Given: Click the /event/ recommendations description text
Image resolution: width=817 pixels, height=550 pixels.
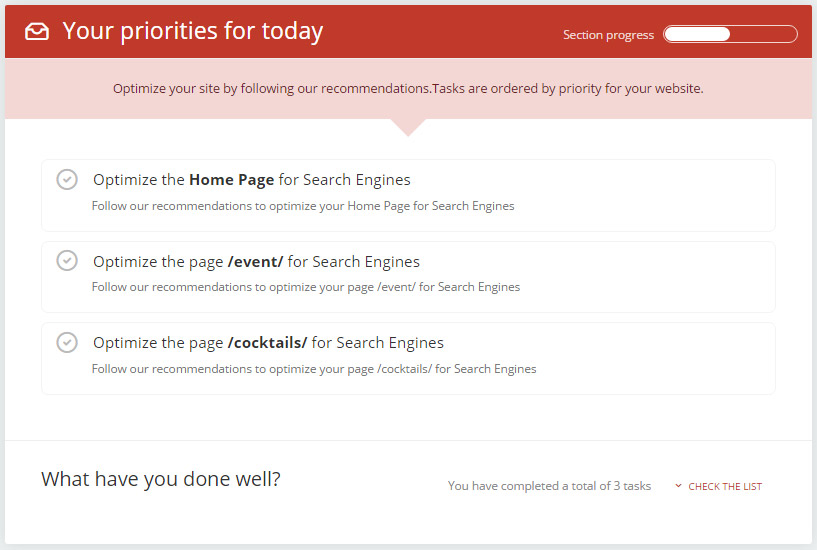Looking at the screenshot, I should [x=306, y=287].
